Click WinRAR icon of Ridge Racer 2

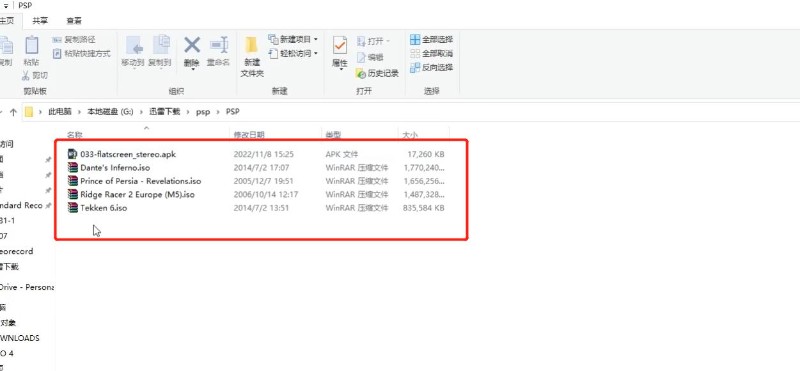pos(72,194)
